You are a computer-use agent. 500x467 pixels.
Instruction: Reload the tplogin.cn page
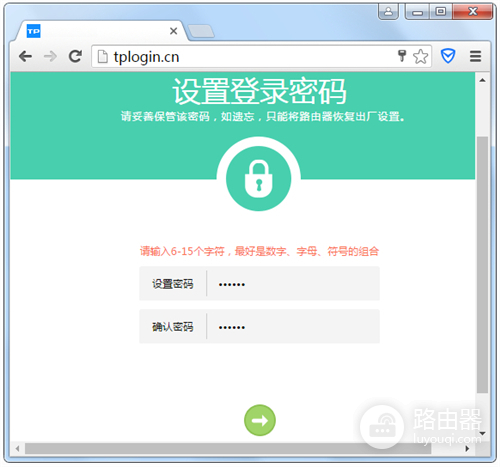point(75,56)
